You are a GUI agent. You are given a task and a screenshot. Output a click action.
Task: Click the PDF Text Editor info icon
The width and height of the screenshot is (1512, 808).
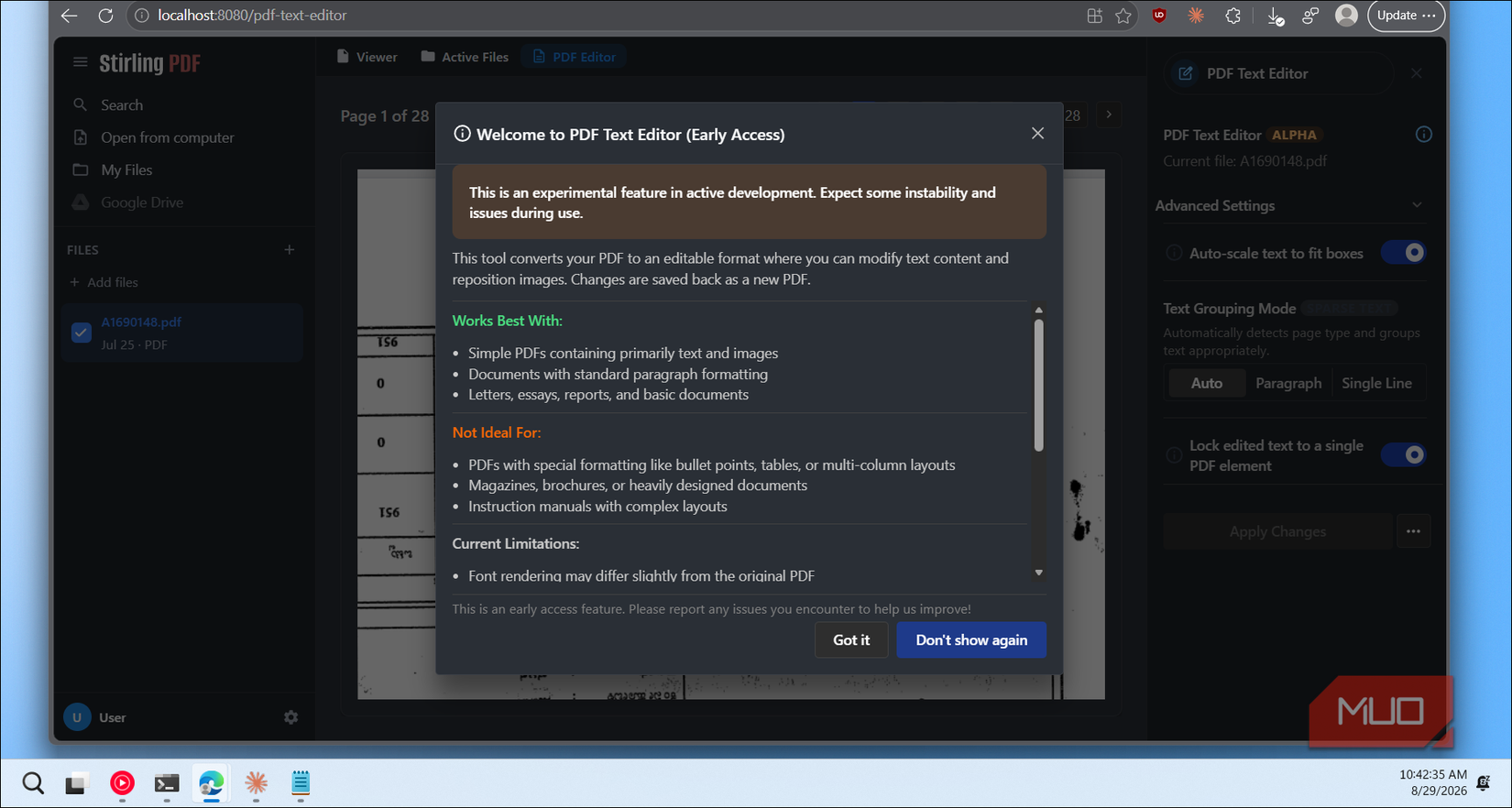(1423, 135)
